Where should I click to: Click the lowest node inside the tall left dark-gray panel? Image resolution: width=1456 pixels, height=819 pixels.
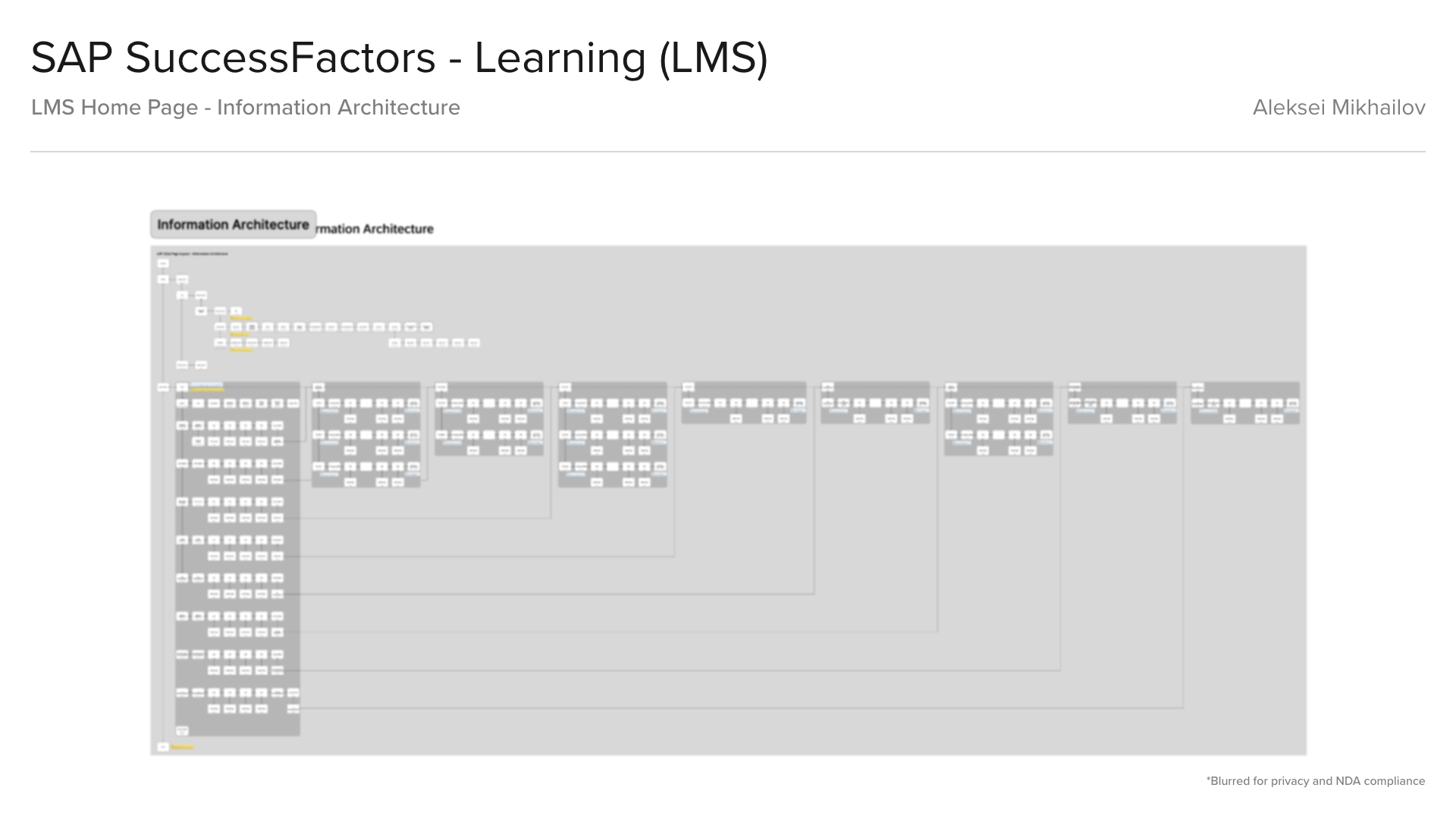tap(182, 730)
